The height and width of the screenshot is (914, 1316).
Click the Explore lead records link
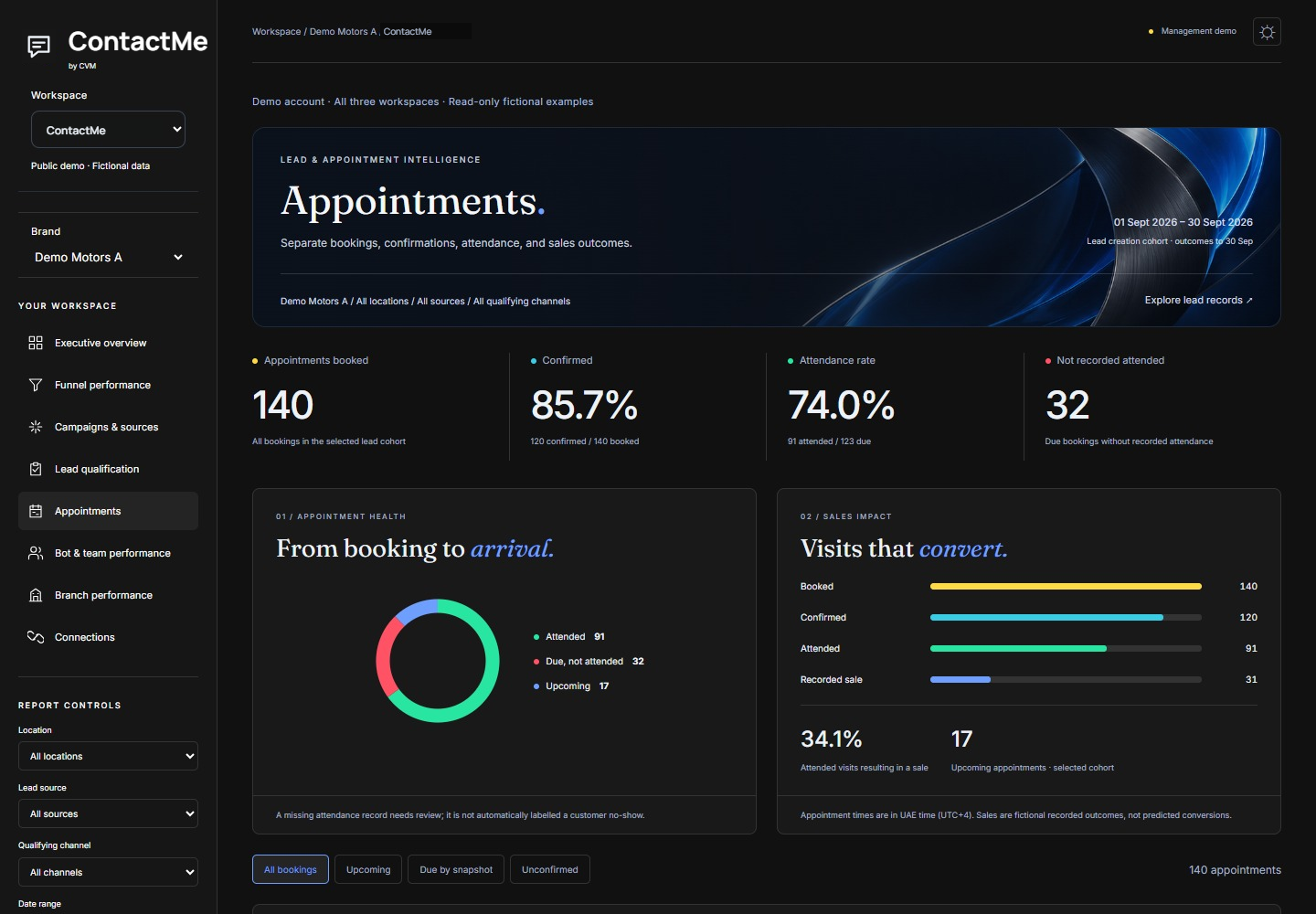1199,300
